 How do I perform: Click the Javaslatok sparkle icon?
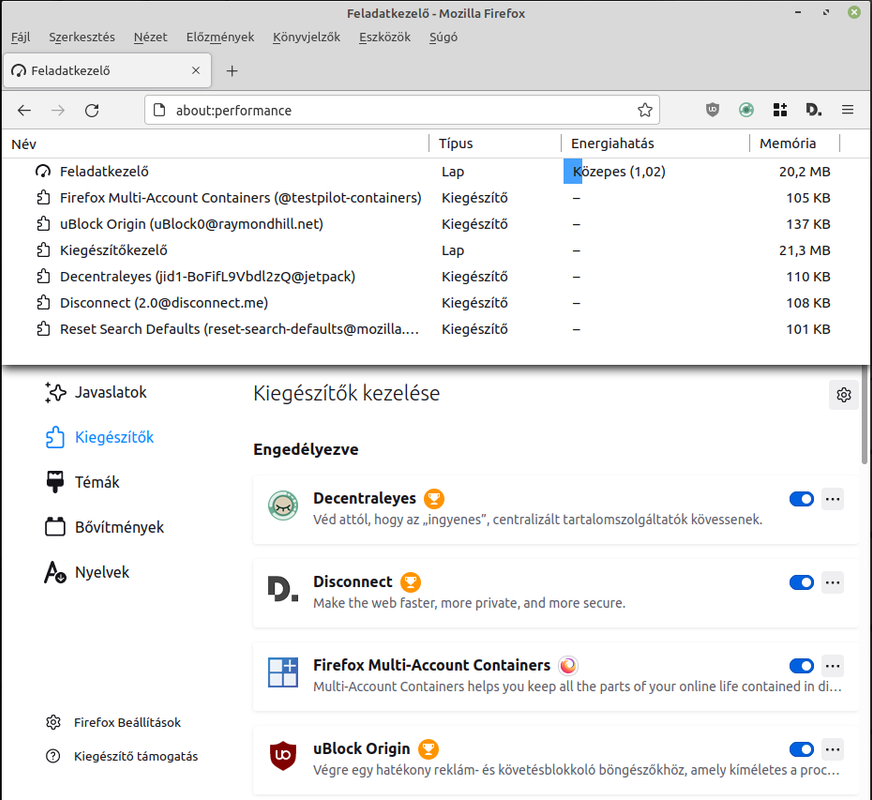(x=55, y=392)
